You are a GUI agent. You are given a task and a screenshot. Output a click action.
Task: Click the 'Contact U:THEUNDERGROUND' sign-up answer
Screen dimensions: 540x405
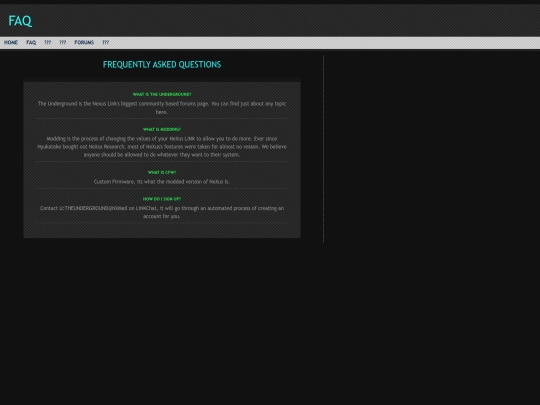[162, 212]
